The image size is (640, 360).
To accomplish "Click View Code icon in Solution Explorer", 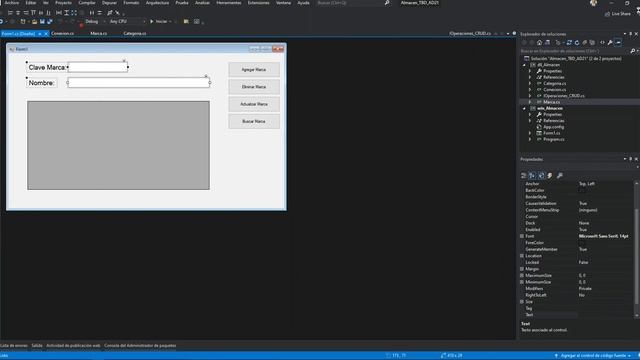I will coord(602,42).
